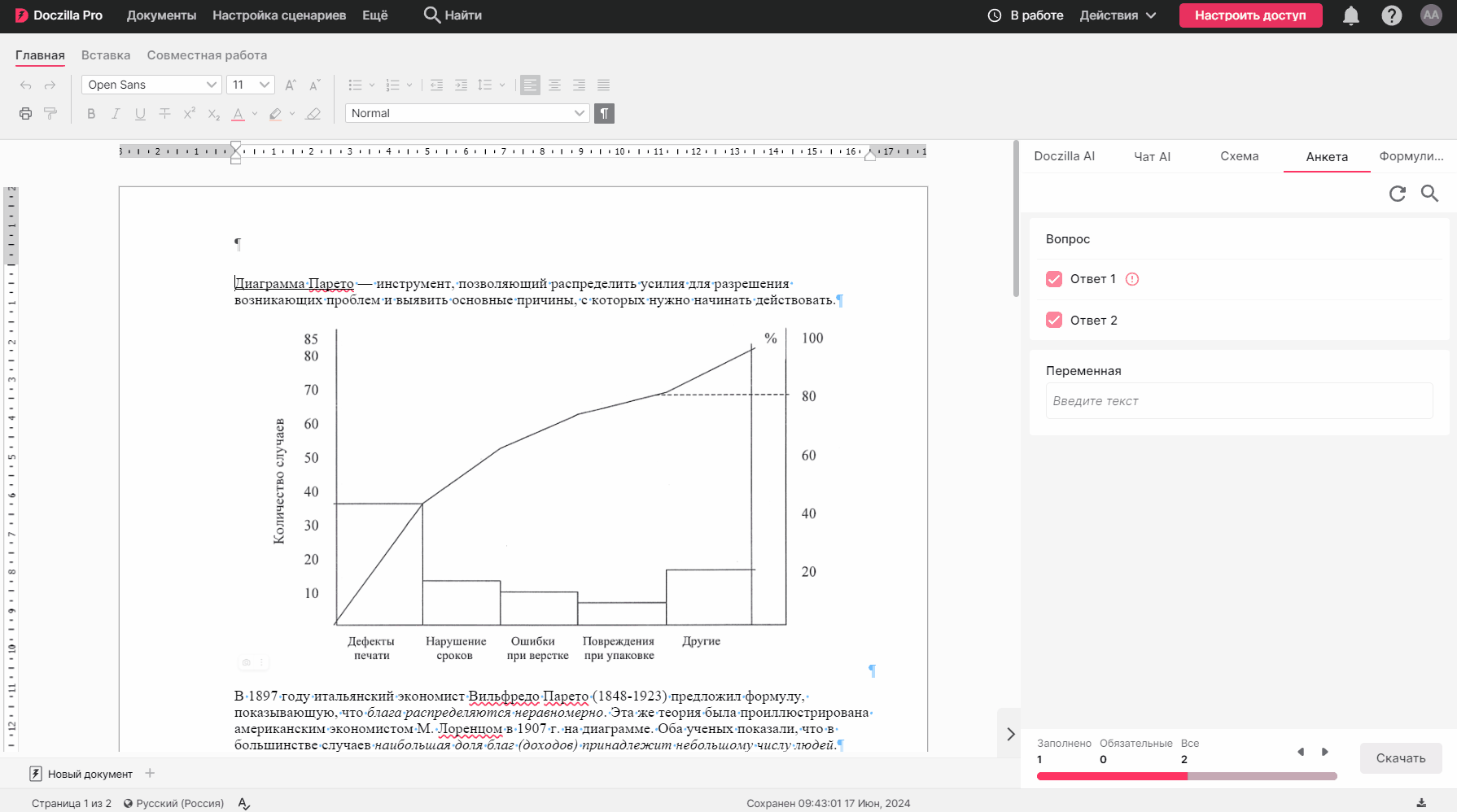
Task: Click the Decrease indent icon
Action: click(437, 85)
